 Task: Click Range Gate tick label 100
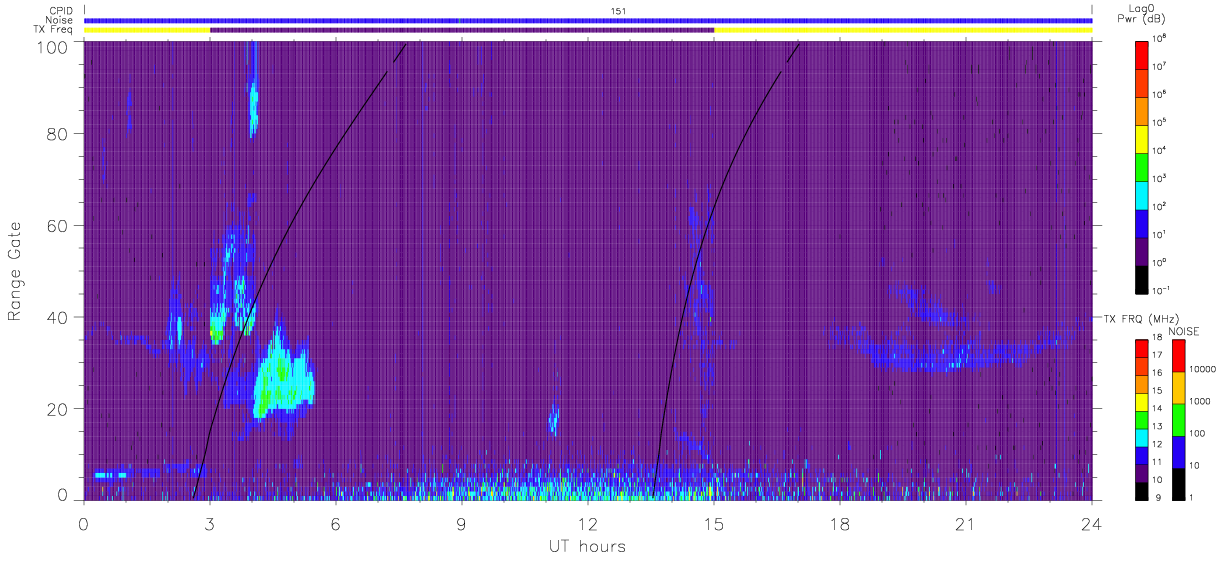click(52, 46)
